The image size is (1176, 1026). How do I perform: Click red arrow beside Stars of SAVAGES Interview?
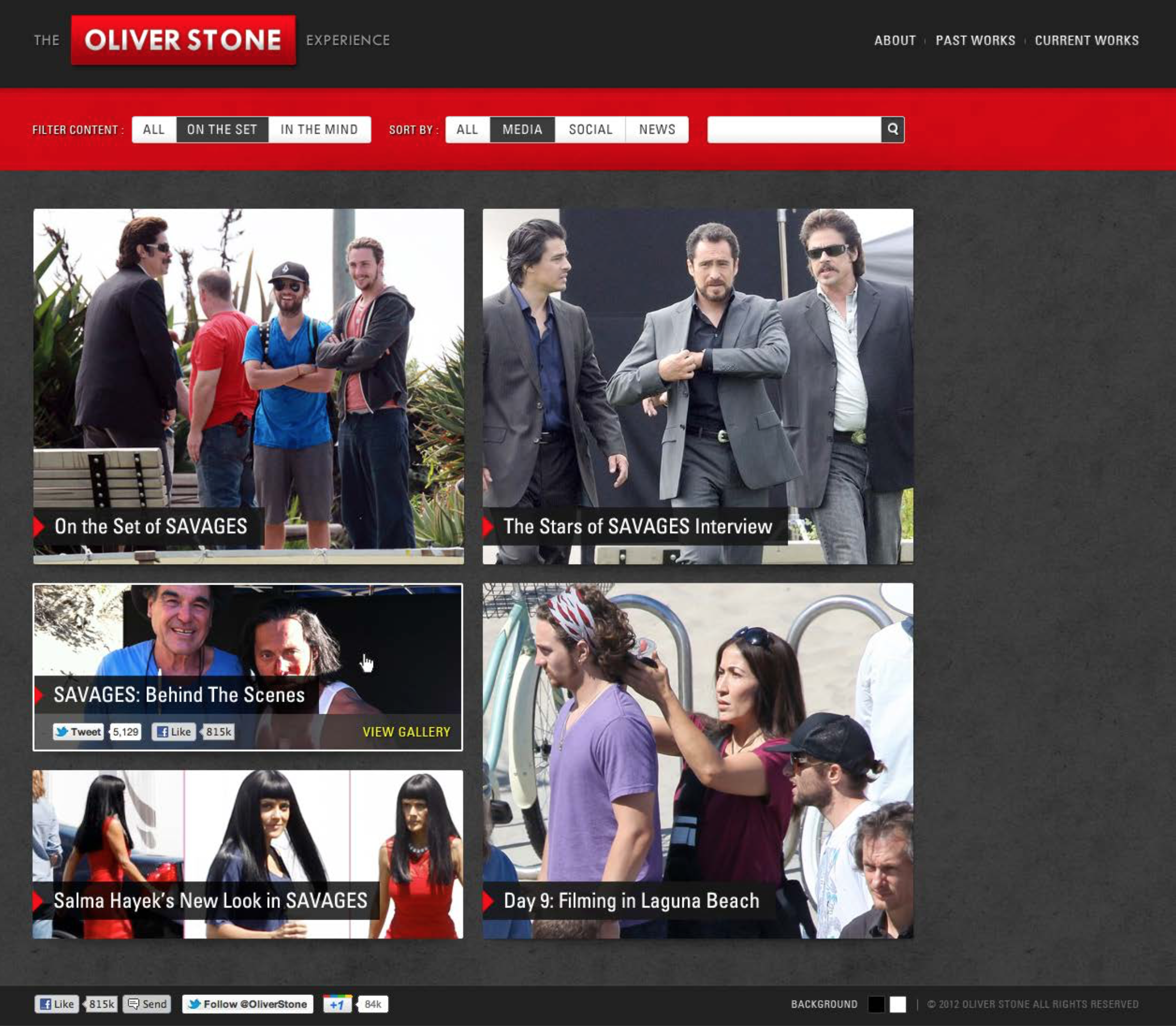point(488,526)
